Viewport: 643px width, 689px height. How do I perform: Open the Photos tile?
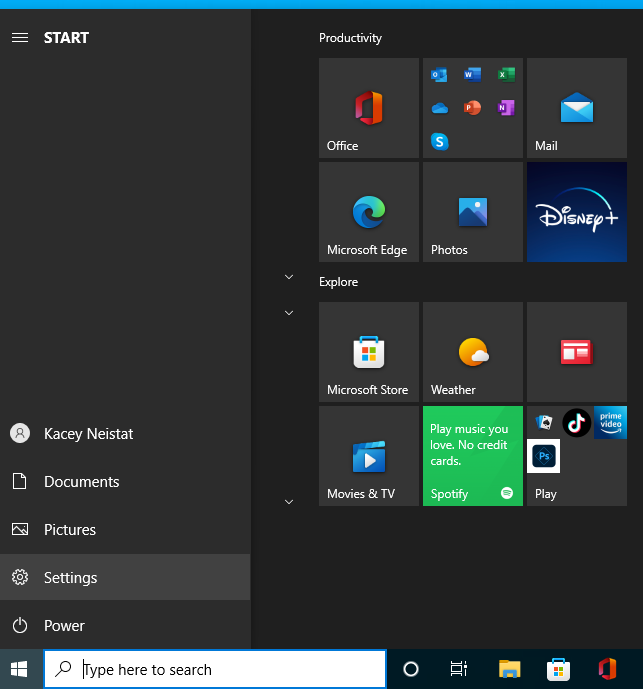pyautogui.click(x=473, y=212)
